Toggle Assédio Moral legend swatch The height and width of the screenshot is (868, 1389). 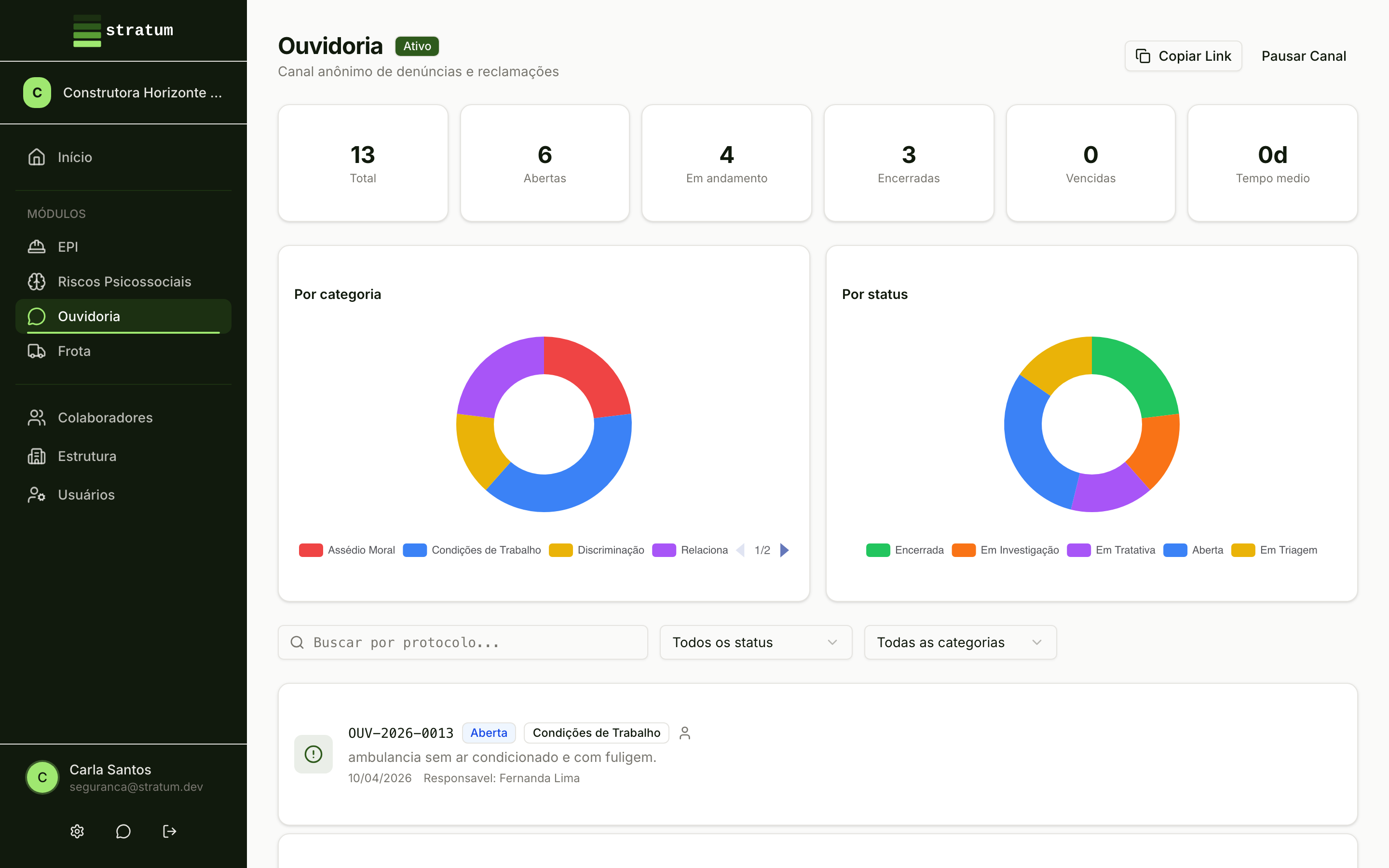(311, 550)
